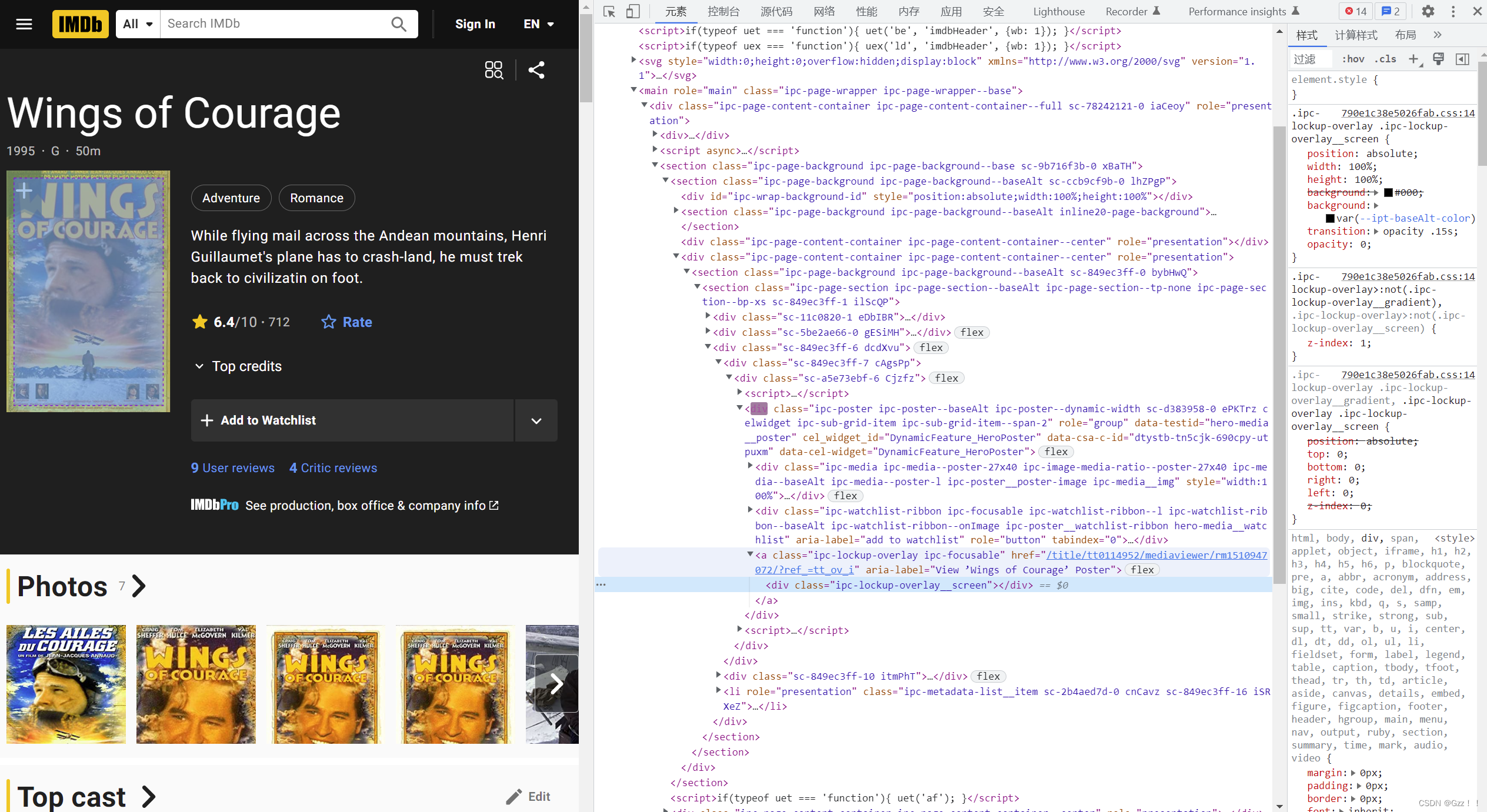Switch to 网络 Network tab
1487x812 pixels.
point(825,11)
